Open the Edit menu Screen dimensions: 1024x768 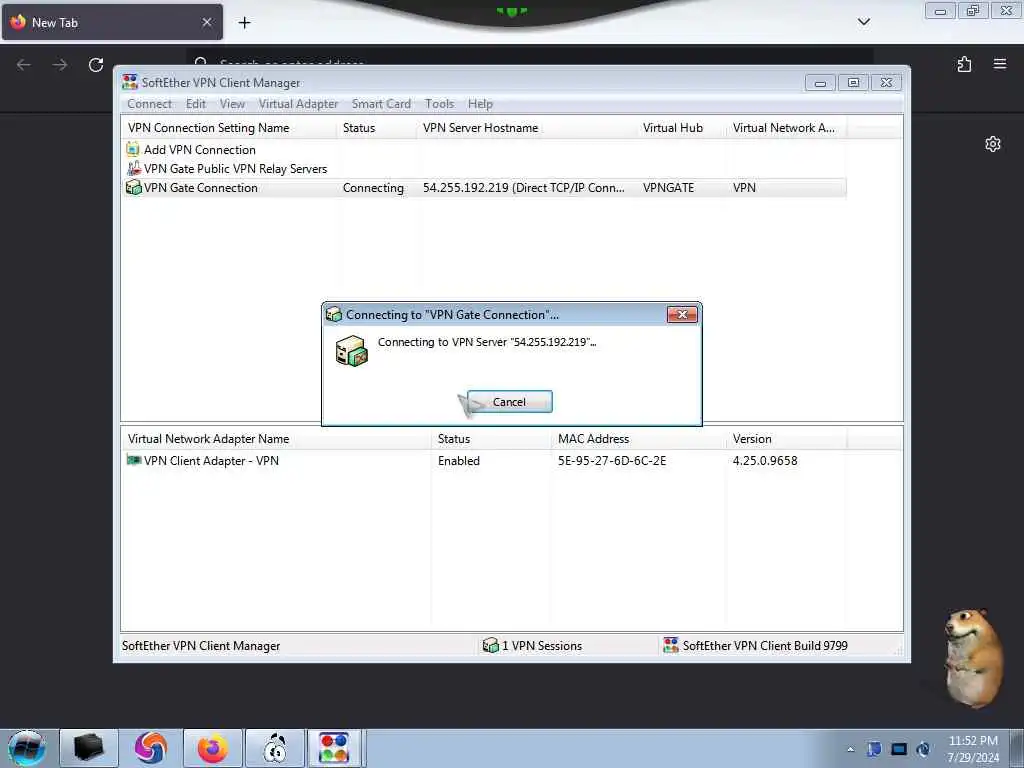point(195,104)
